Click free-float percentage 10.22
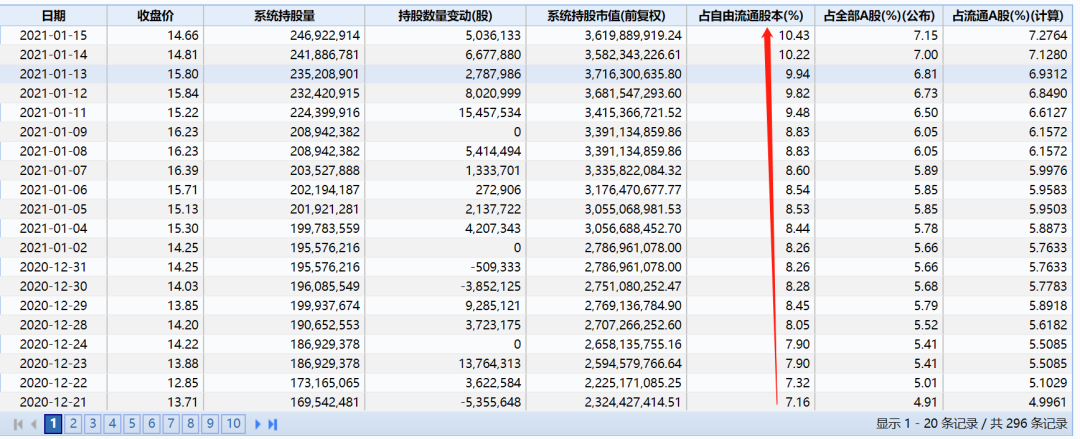This screenshot has height=439, width=1080. 794,54
